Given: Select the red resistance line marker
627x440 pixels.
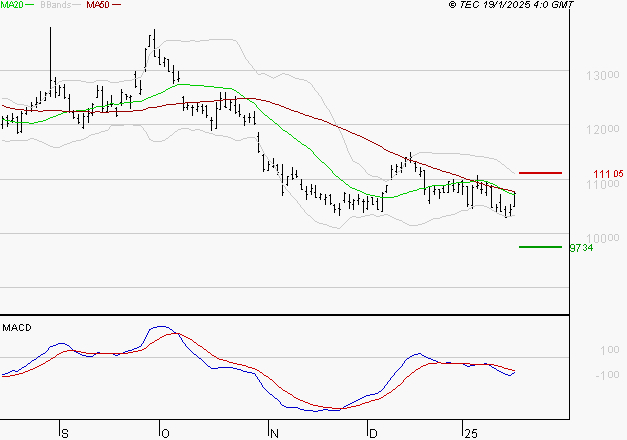Looking at the screenshot, I should [x=541, y=173].
